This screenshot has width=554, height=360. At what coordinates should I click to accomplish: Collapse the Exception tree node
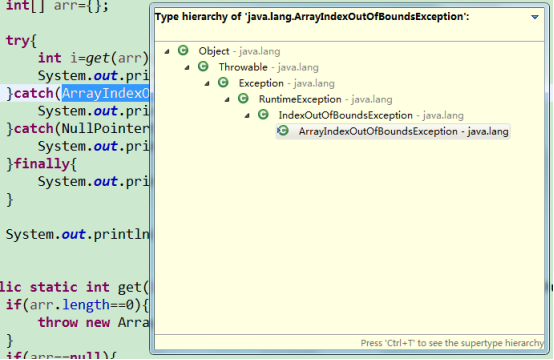207,84
